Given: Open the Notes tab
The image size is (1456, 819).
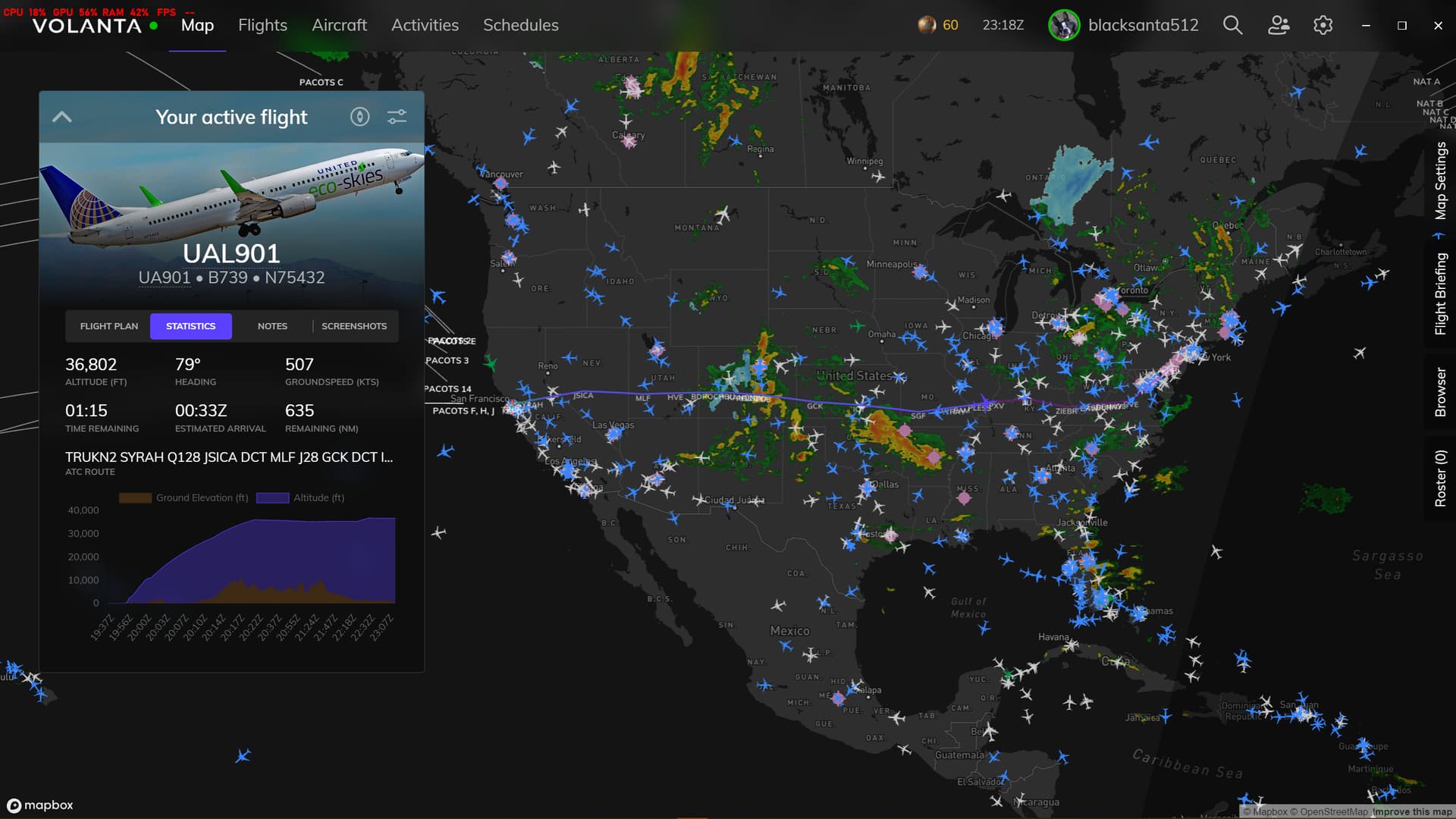Looking at the screenshot, I should pyautogui.click(x=272, y=326).
